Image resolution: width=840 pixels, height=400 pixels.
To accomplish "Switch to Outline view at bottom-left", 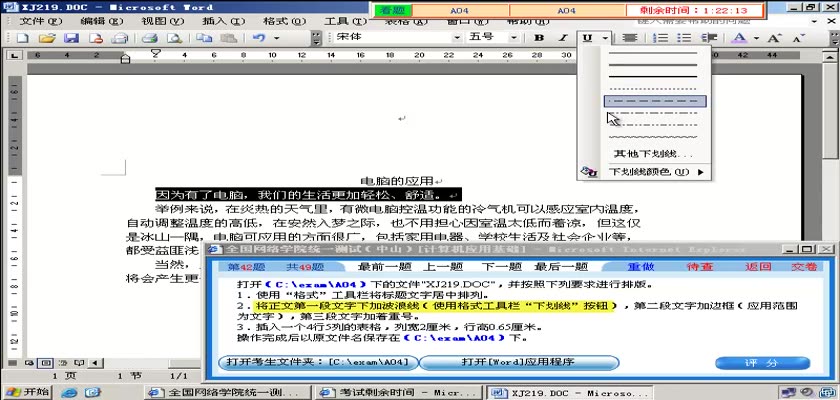I will [63, 363].
